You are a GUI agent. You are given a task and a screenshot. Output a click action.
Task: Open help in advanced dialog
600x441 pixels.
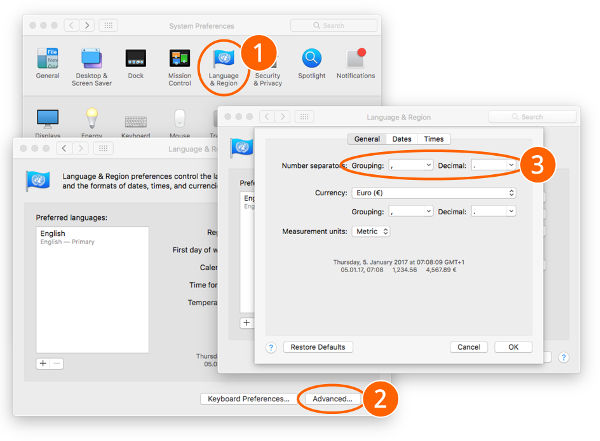tap(271, 348)
